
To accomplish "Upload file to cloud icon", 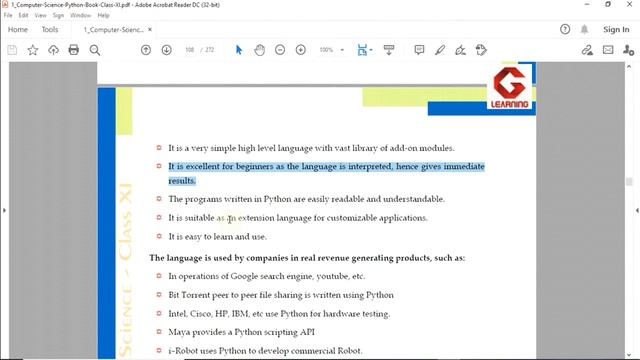I will tap(53, 50).
